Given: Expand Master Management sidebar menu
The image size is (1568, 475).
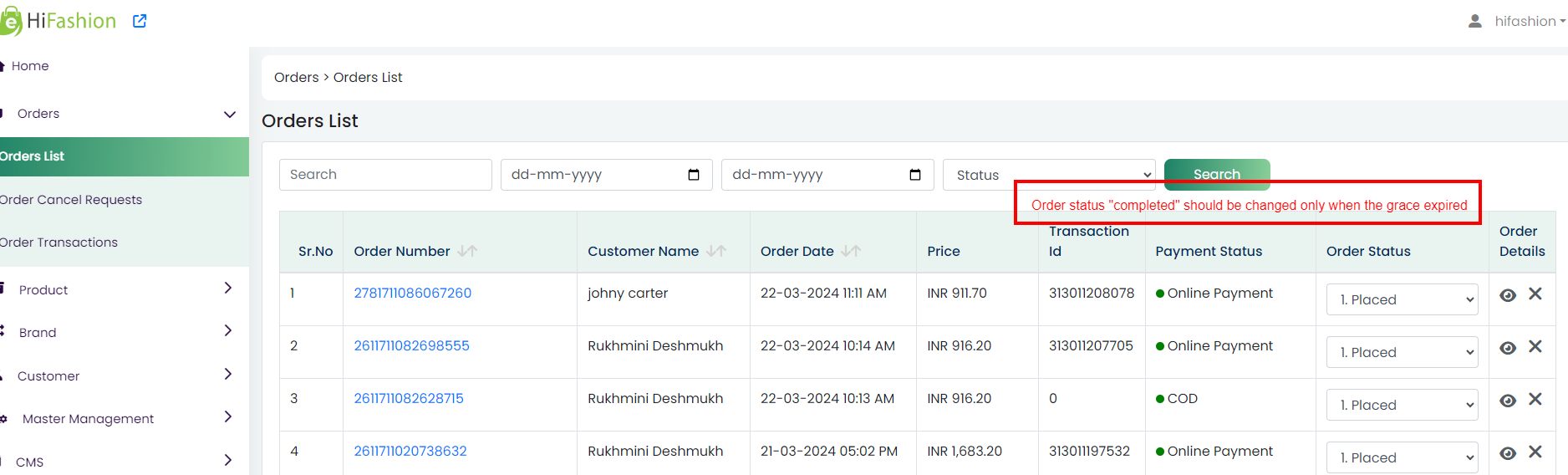Looking at the screenshot, I should (228, 417).
